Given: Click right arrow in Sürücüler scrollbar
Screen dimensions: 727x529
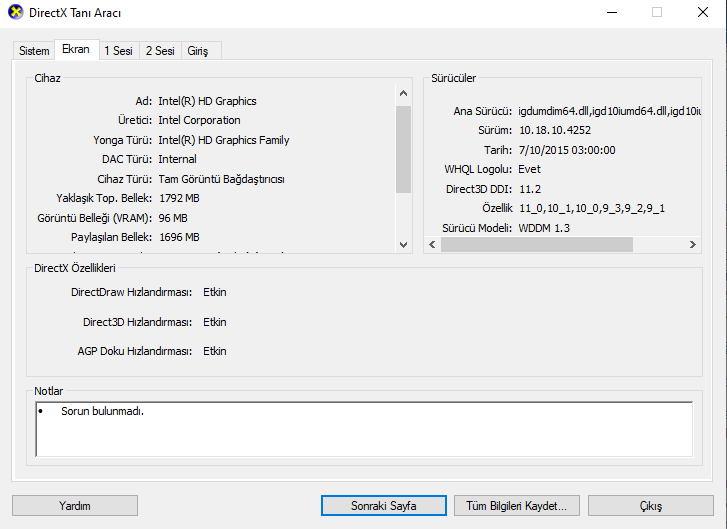Looking at the screenshot, I should (x=693, y=244).
